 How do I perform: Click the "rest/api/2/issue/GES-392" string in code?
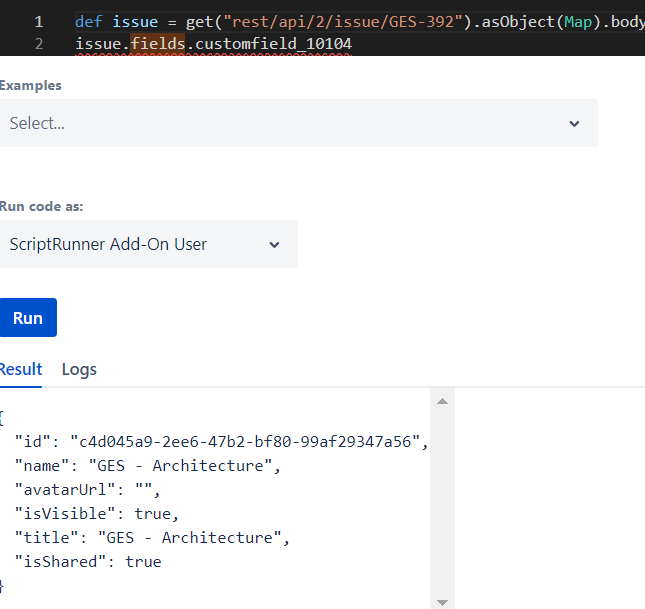click(x=343, y=22)
